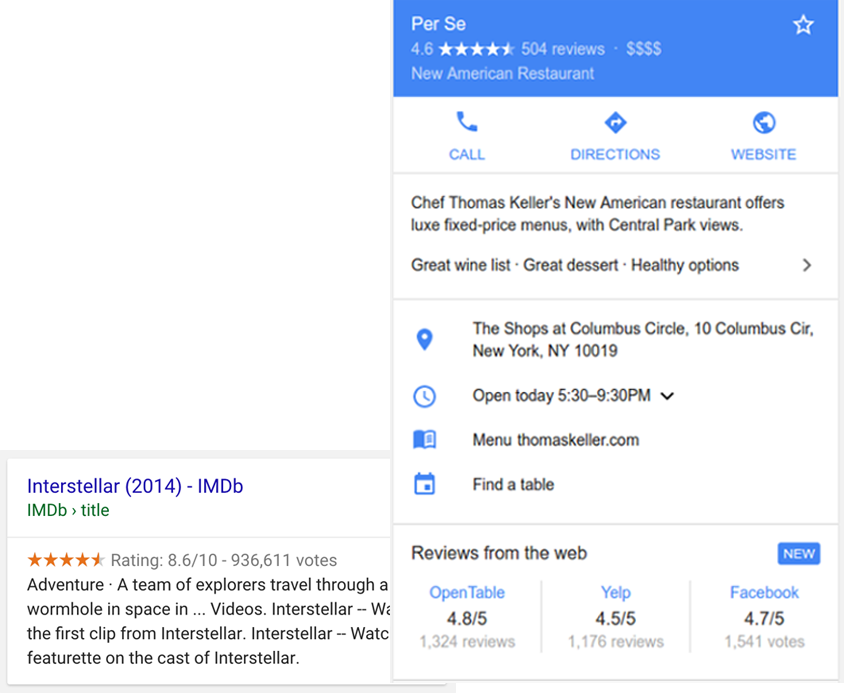Select the clock icon next to opening hours
This screenshot has height=693, width=844.
point(425,396)
